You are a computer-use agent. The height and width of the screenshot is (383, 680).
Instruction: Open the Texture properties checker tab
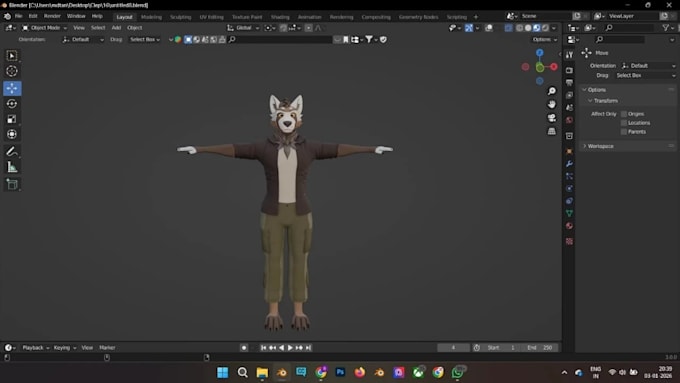[569, 241]
